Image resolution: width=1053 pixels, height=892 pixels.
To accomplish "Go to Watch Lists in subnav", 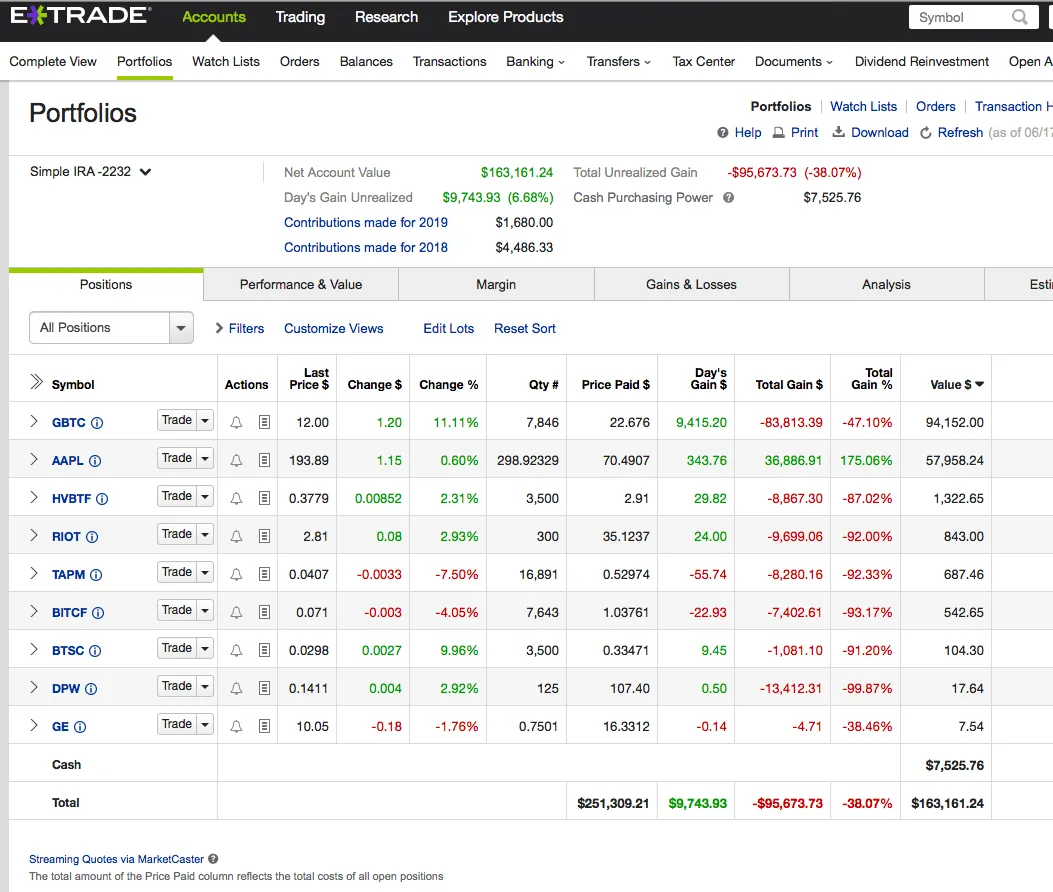I will 226,62.
